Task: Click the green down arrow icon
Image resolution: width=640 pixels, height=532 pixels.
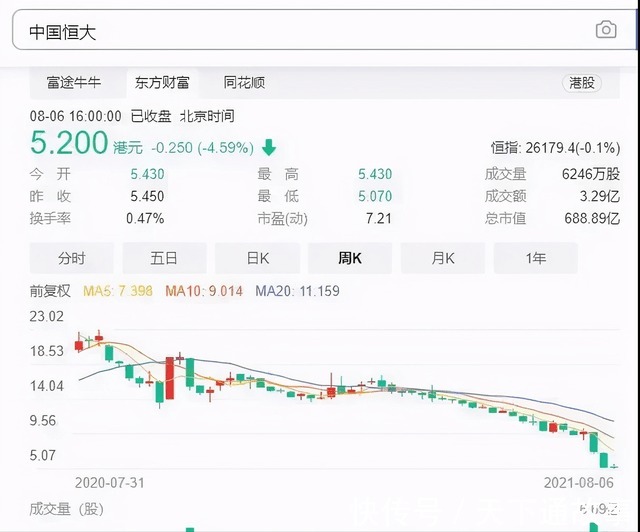Action: pos(269,147)
